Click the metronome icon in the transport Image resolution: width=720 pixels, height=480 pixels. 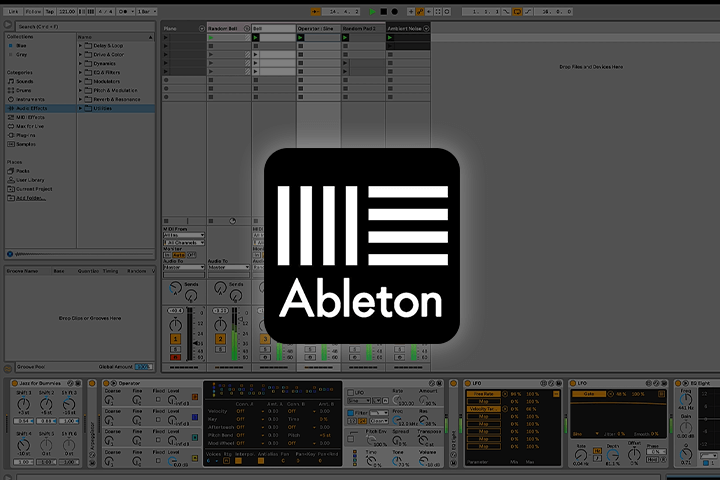coord(123,11)
